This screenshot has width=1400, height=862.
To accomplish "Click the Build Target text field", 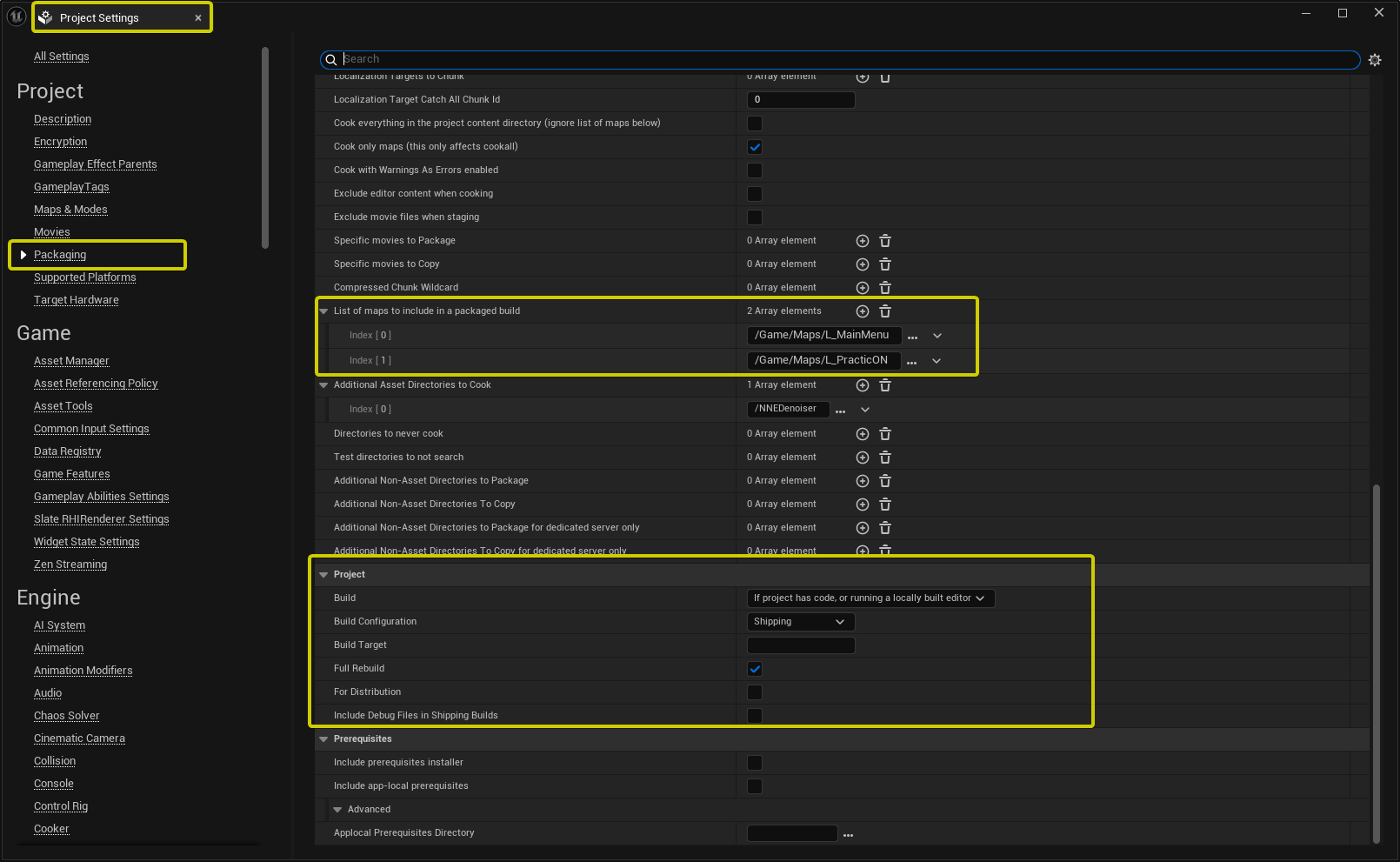I will coord(800,645).
